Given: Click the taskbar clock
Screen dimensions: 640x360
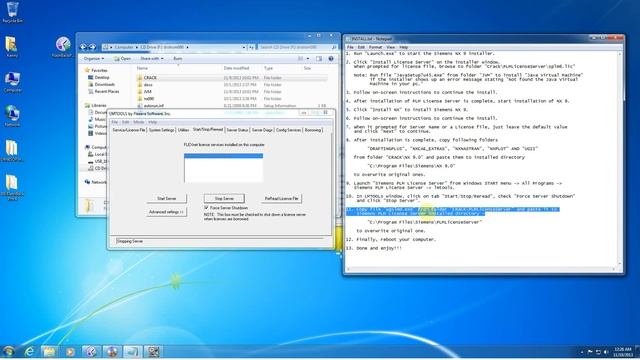Looking at the screenshot, I should 622,352.
